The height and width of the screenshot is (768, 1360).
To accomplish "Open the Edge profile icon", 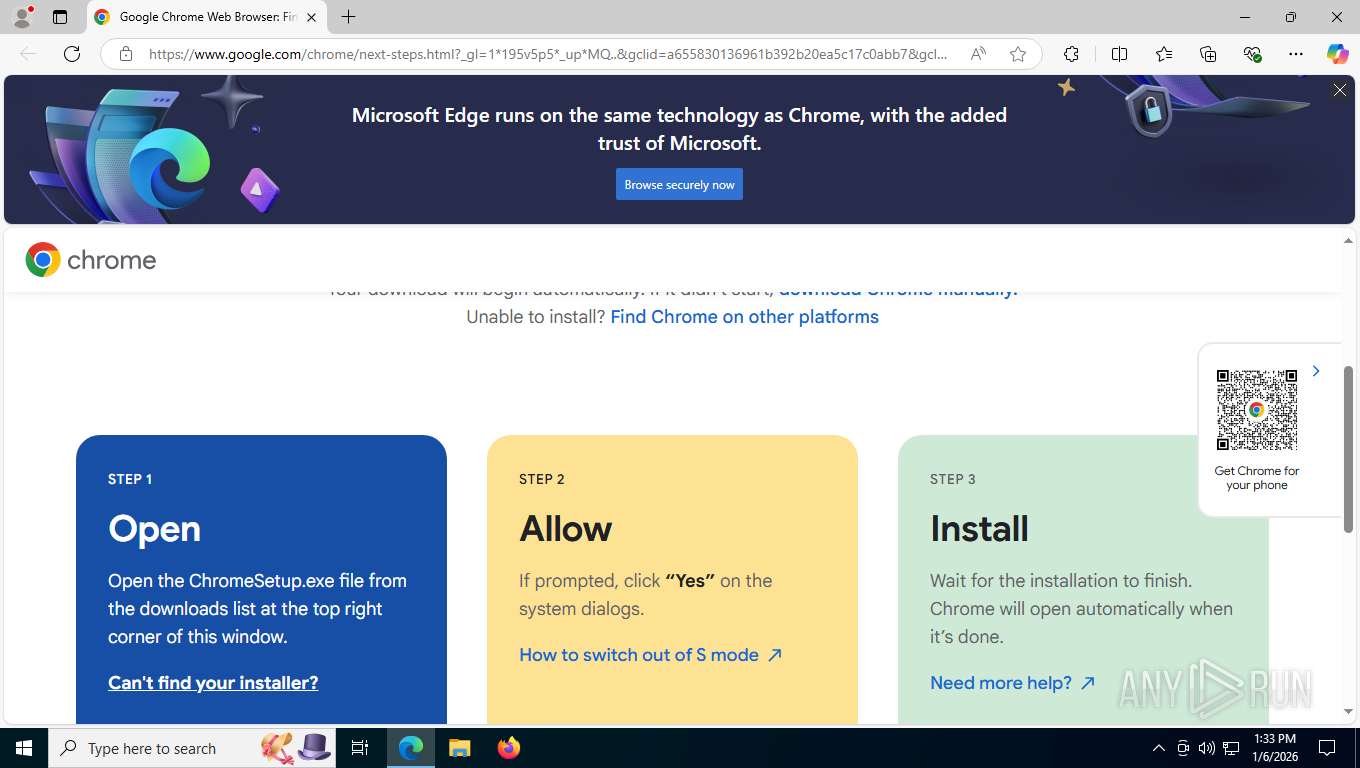I will [x=22, y=17].
